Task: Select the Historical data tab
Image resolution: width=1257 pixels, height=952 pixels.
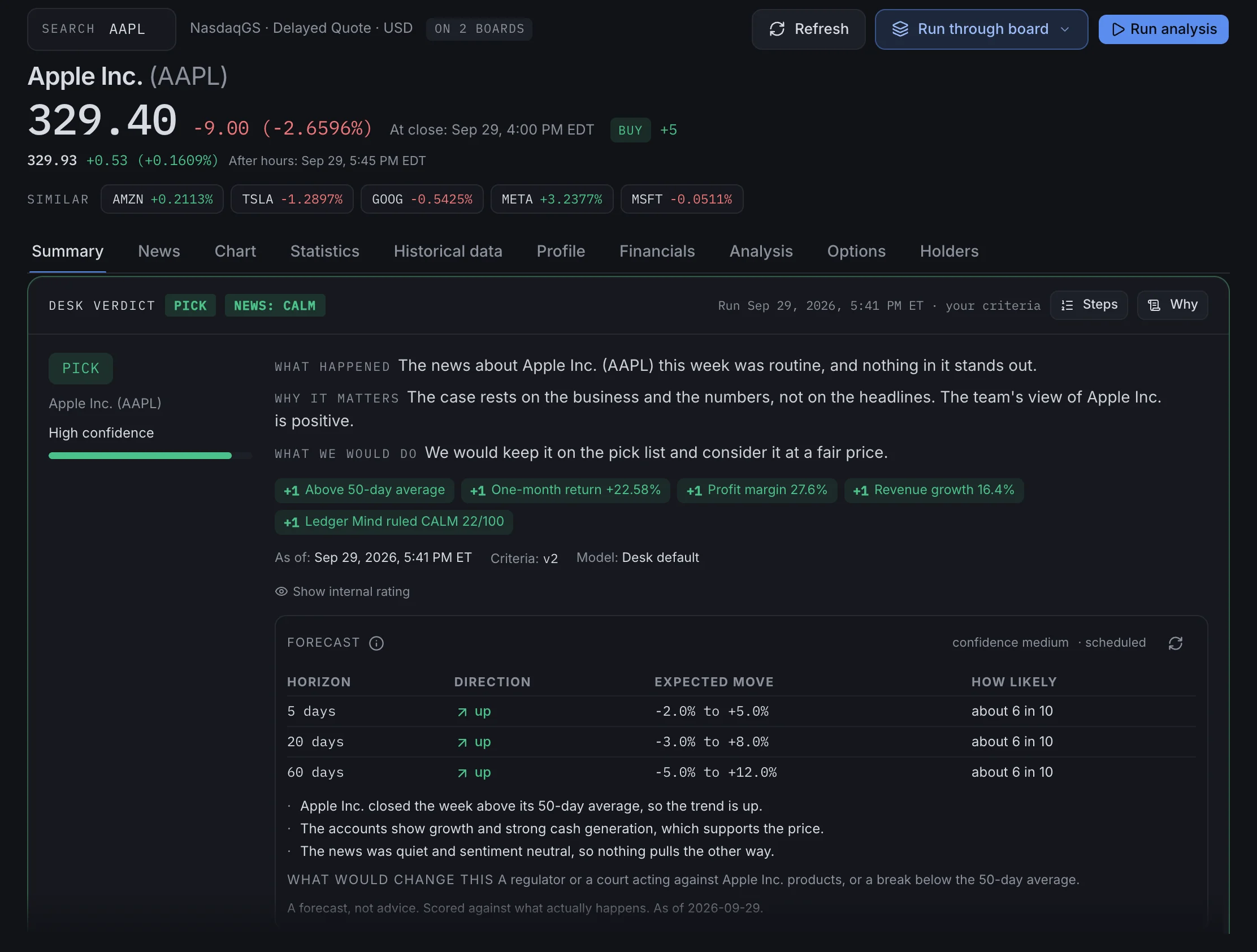Action: pos(448,251)
